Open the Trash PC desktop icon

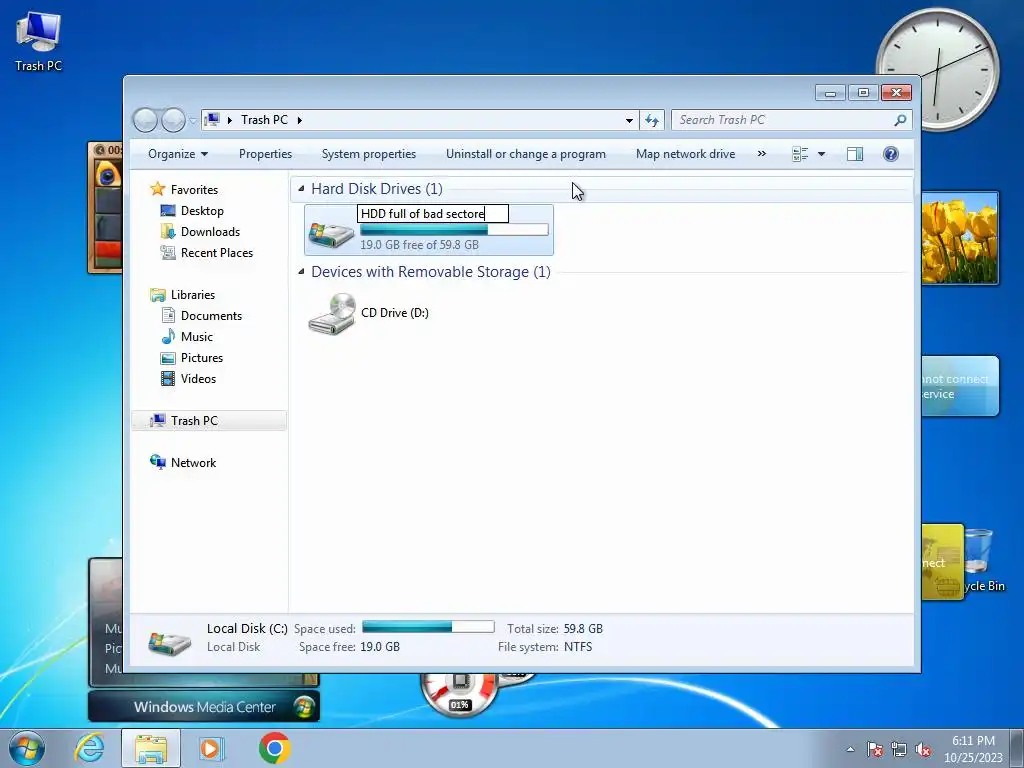pos(38,42)
